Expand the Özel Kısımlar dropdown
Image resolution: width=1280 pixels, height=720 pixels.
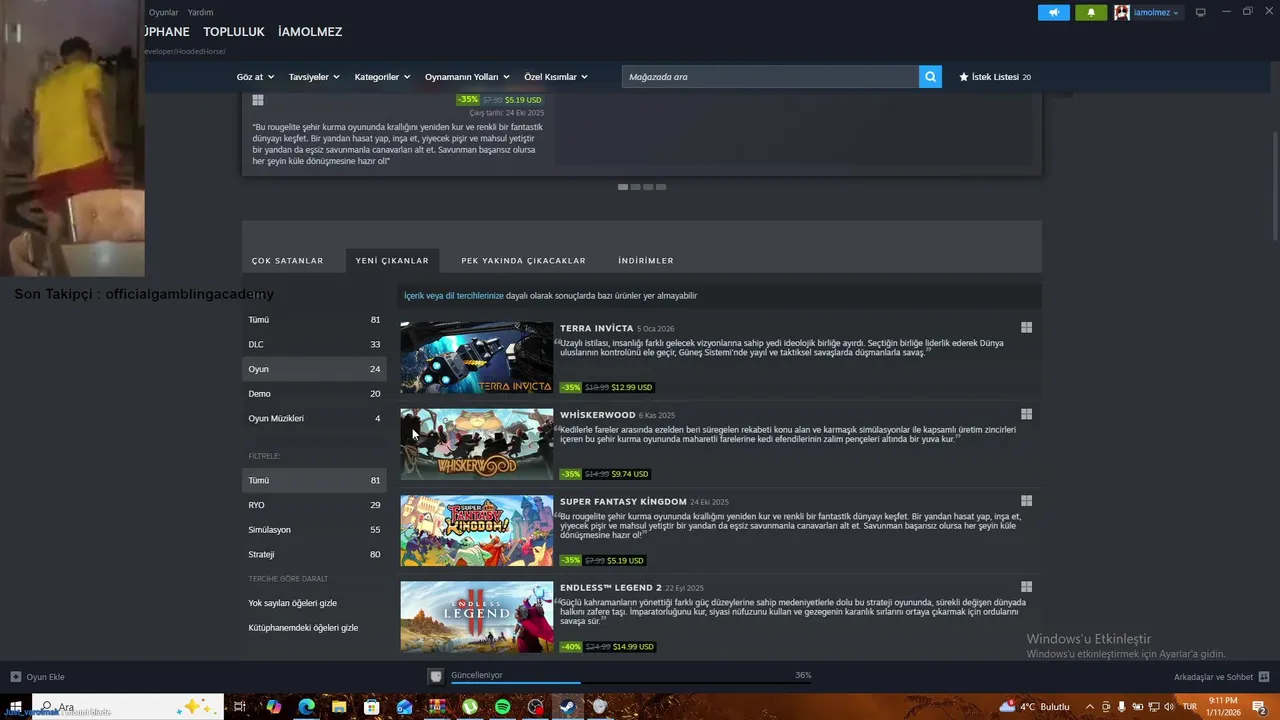click(556, 77)
